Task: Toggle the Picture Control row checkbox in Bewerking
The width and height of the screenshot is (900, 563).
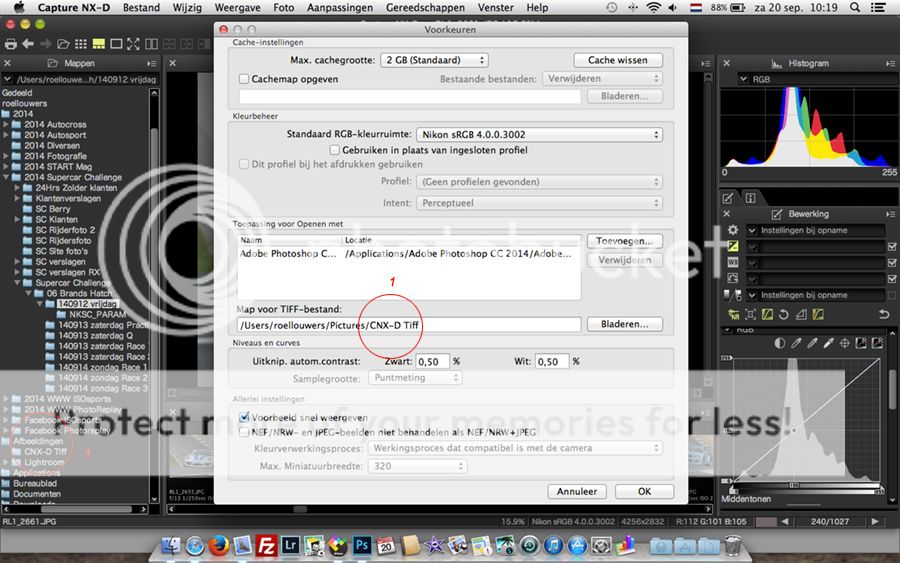Action: point(892,278)
